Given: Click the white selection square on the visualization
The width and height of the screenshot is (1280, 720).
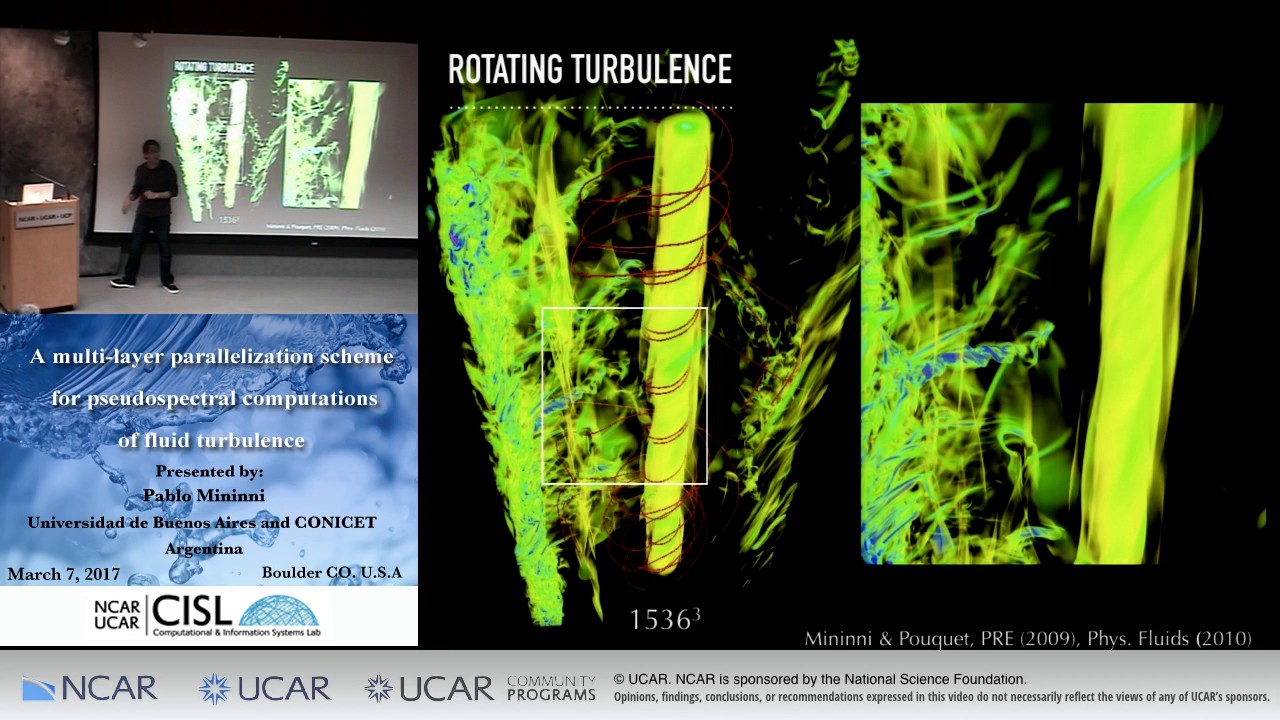Looking at the screenshot, I should point(625,396).
